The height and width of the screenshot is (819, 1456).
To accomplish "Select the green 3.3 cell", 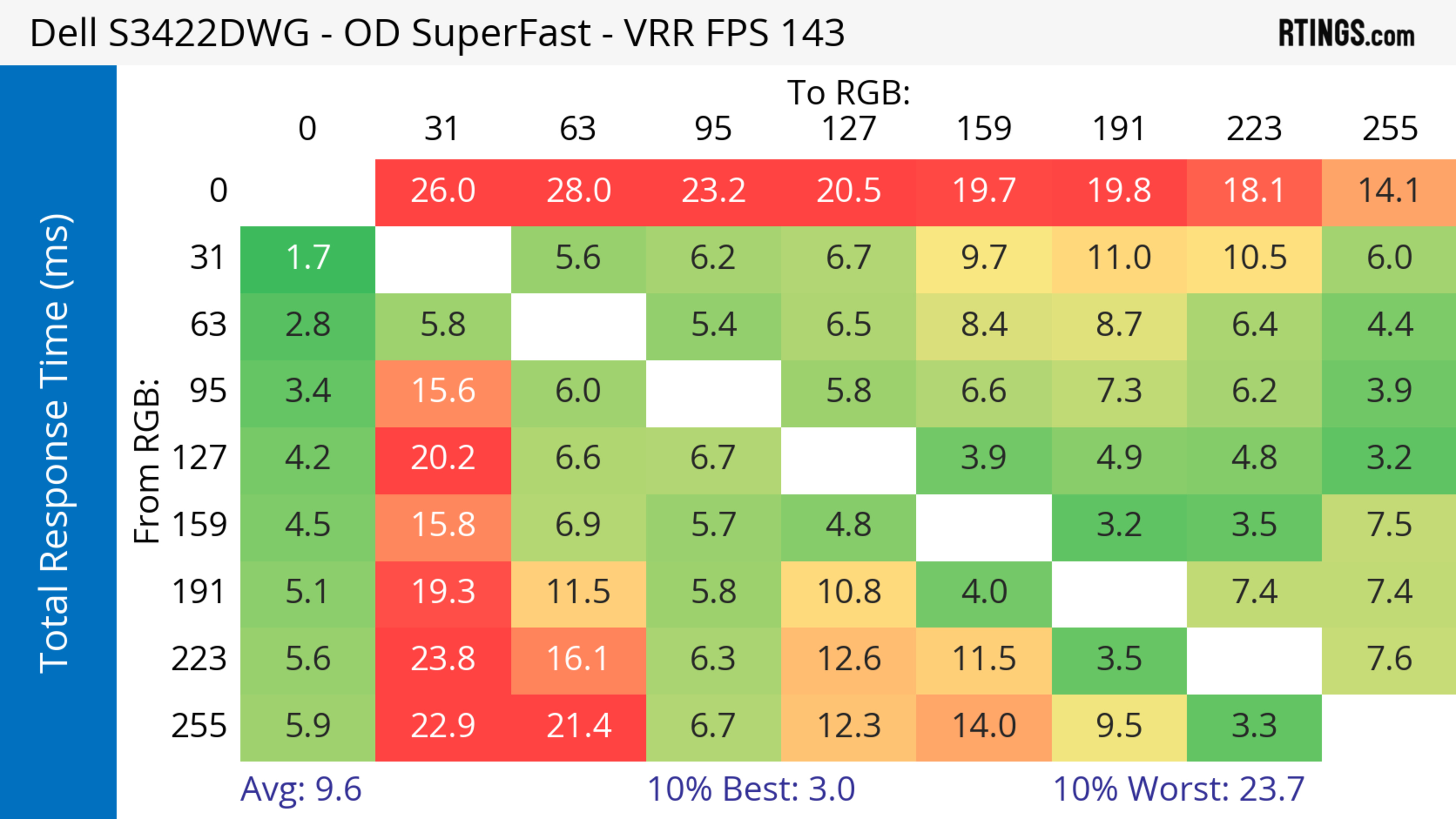I will (x=1254, y=727).
